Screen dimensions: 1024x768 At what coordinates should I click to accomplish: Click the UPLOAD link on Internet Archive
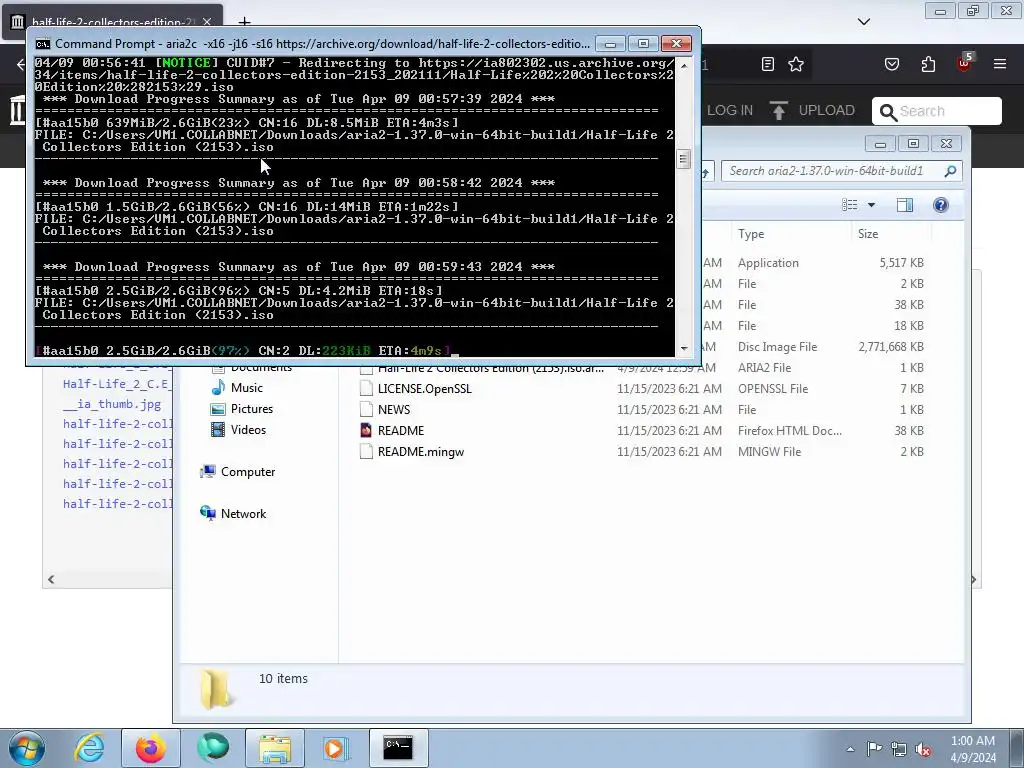click(x=826, y=110)
